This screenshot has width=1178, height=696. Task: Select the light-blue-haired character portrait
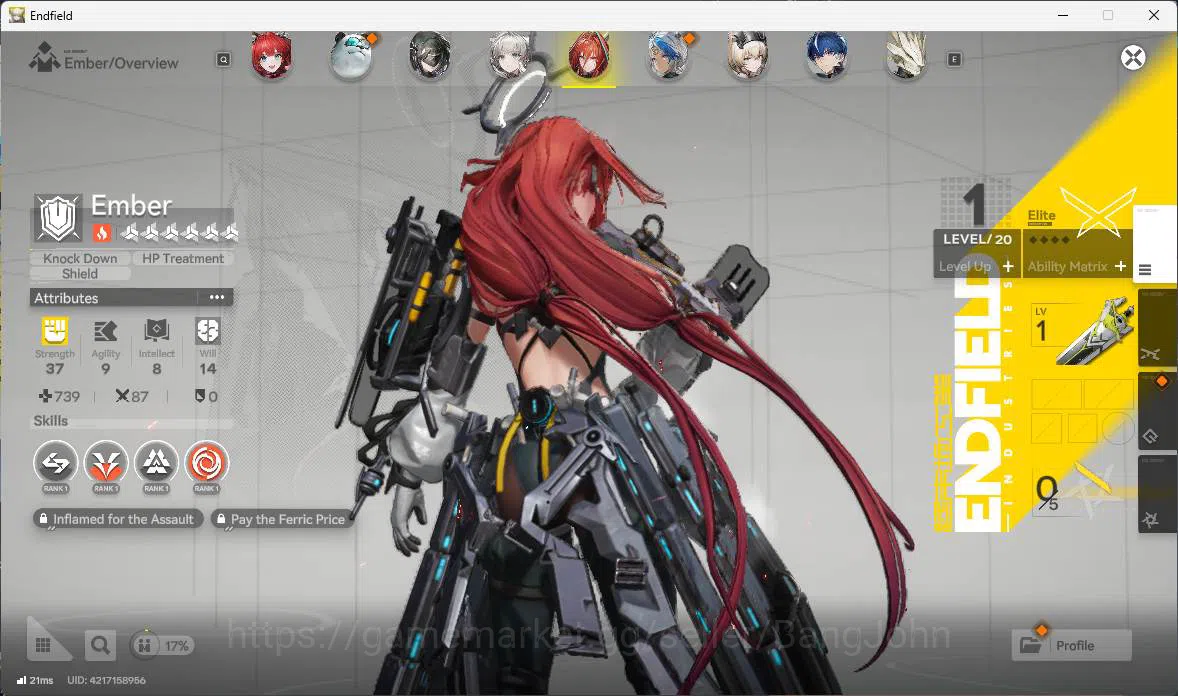(668, 56)
